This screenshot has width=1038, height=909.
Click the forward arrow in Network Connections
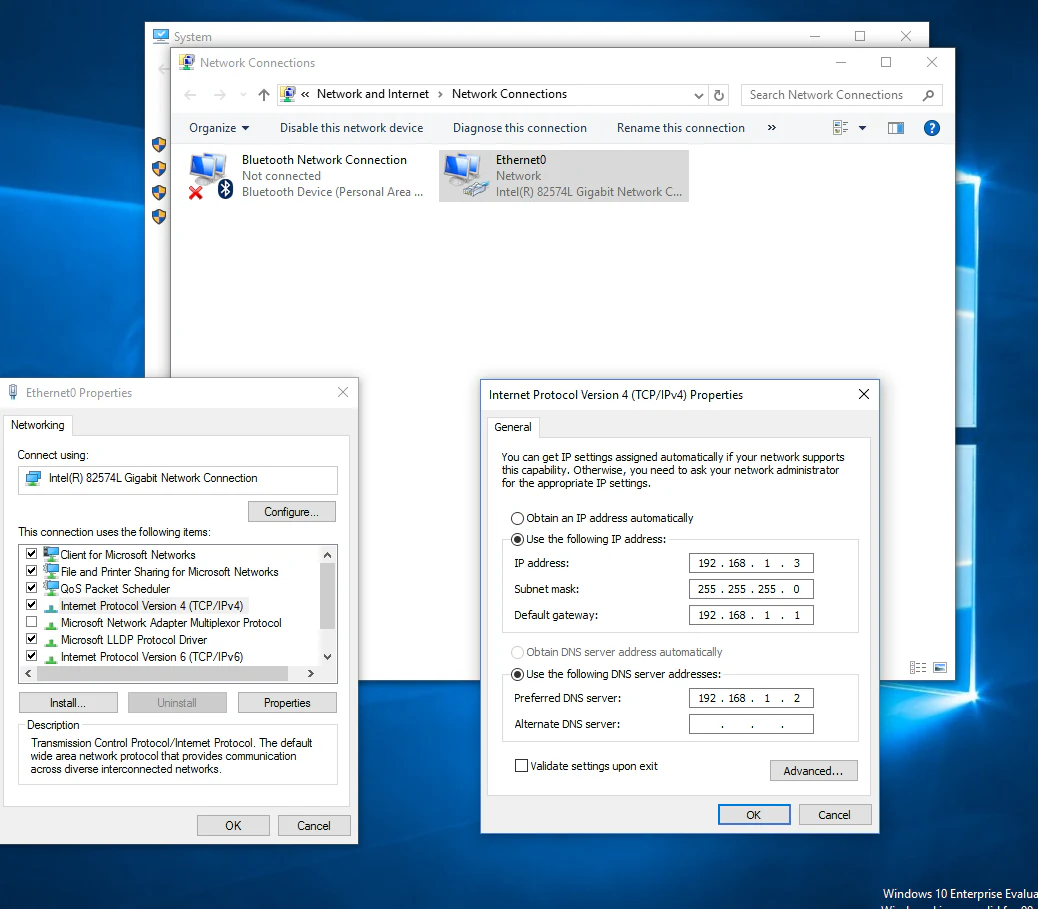tap(220, 95)
